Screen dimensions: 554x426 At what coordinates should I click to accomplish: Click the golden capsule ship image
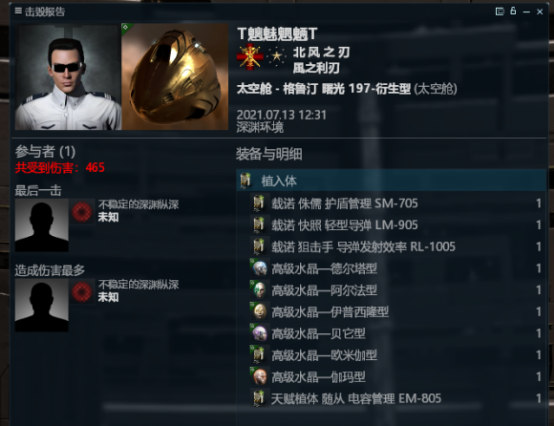[x=175, y=77]
